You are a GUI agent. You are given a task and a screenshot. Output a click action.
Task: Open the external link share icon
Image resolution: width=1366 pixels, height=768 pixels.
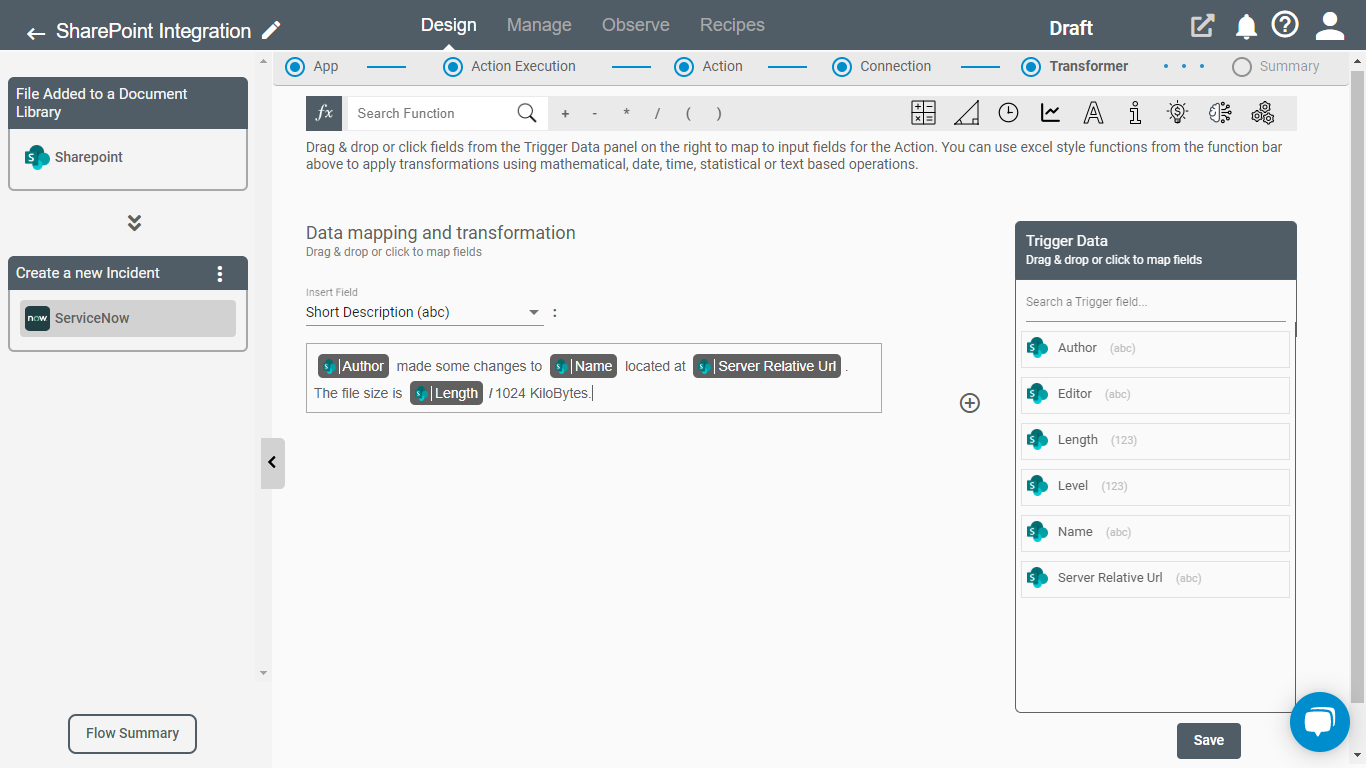point(1202,26)
